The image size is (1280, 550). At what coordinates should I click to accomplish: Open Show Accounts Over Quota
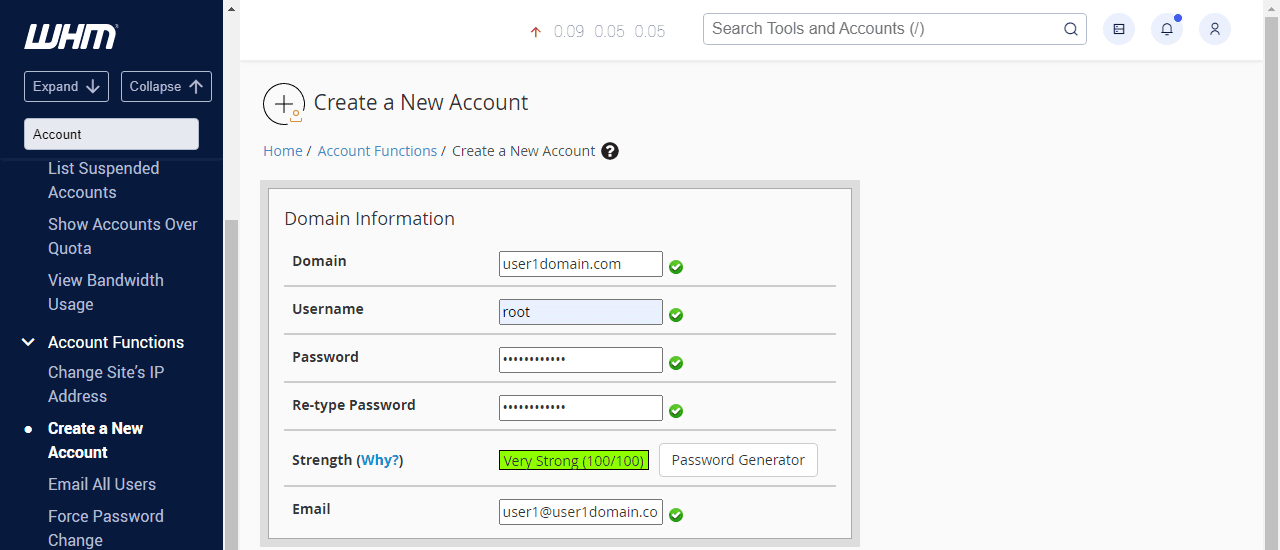[122, 236]
